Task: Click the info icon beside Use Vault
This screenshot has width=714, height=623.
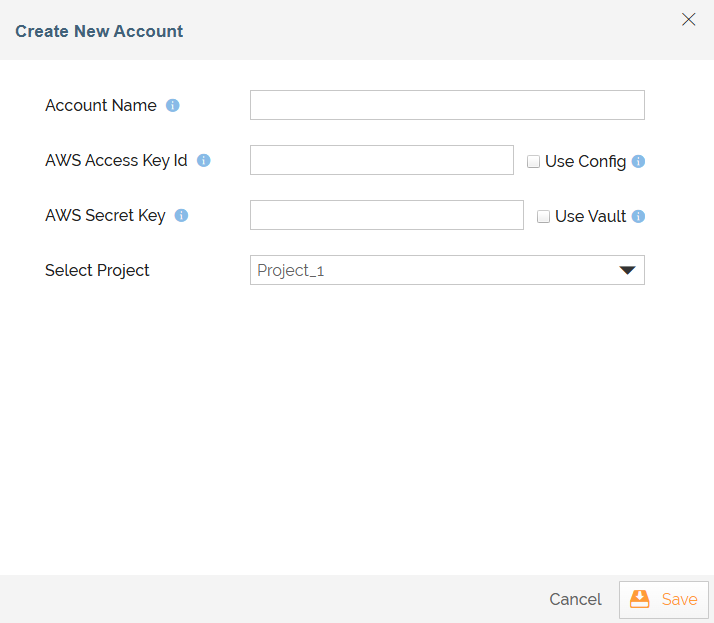Action: click(638, 216)
